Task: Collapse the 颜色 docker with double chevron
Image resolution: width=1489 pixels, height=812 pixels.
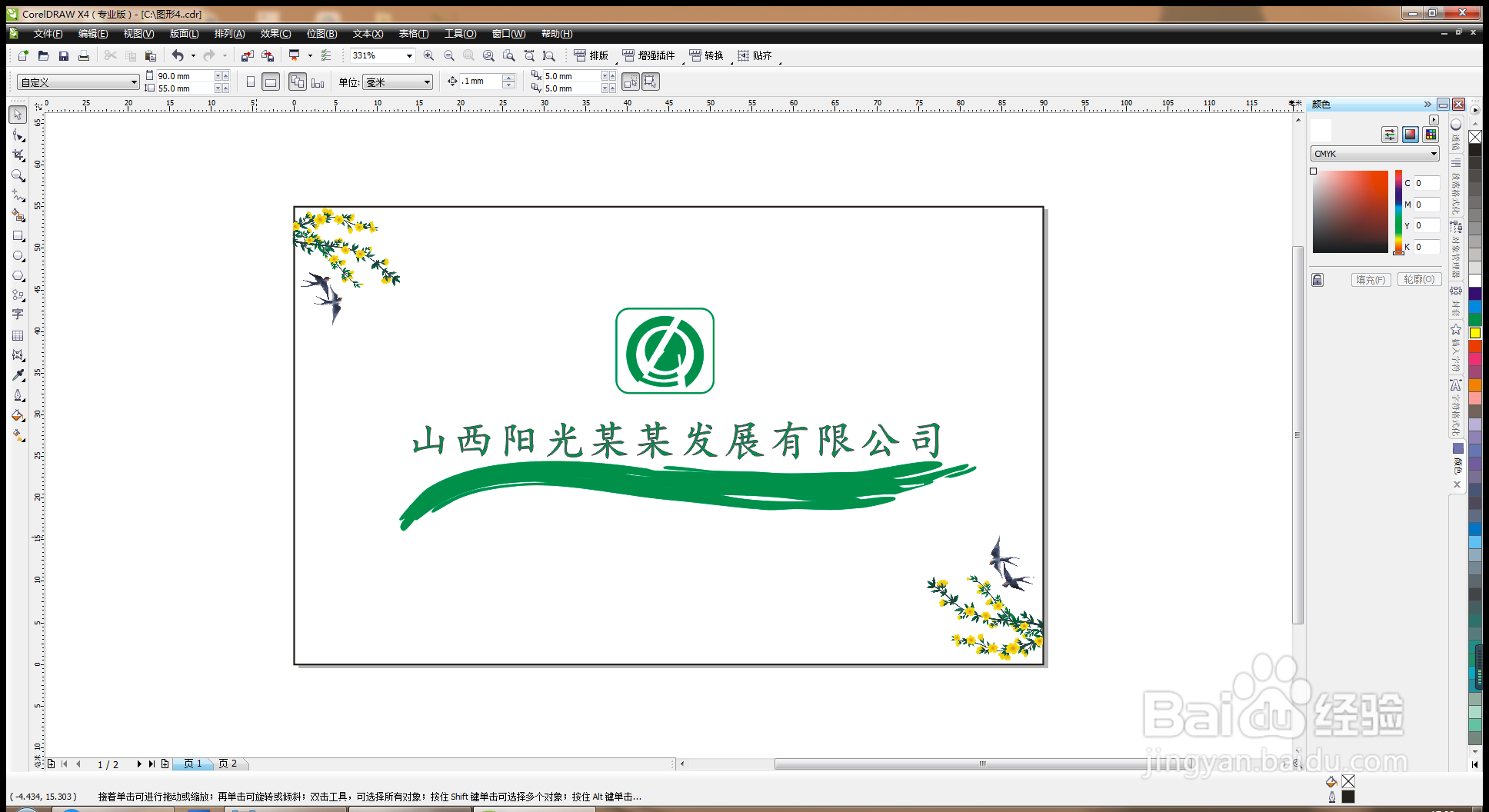Action: [x=1427, y=105]
